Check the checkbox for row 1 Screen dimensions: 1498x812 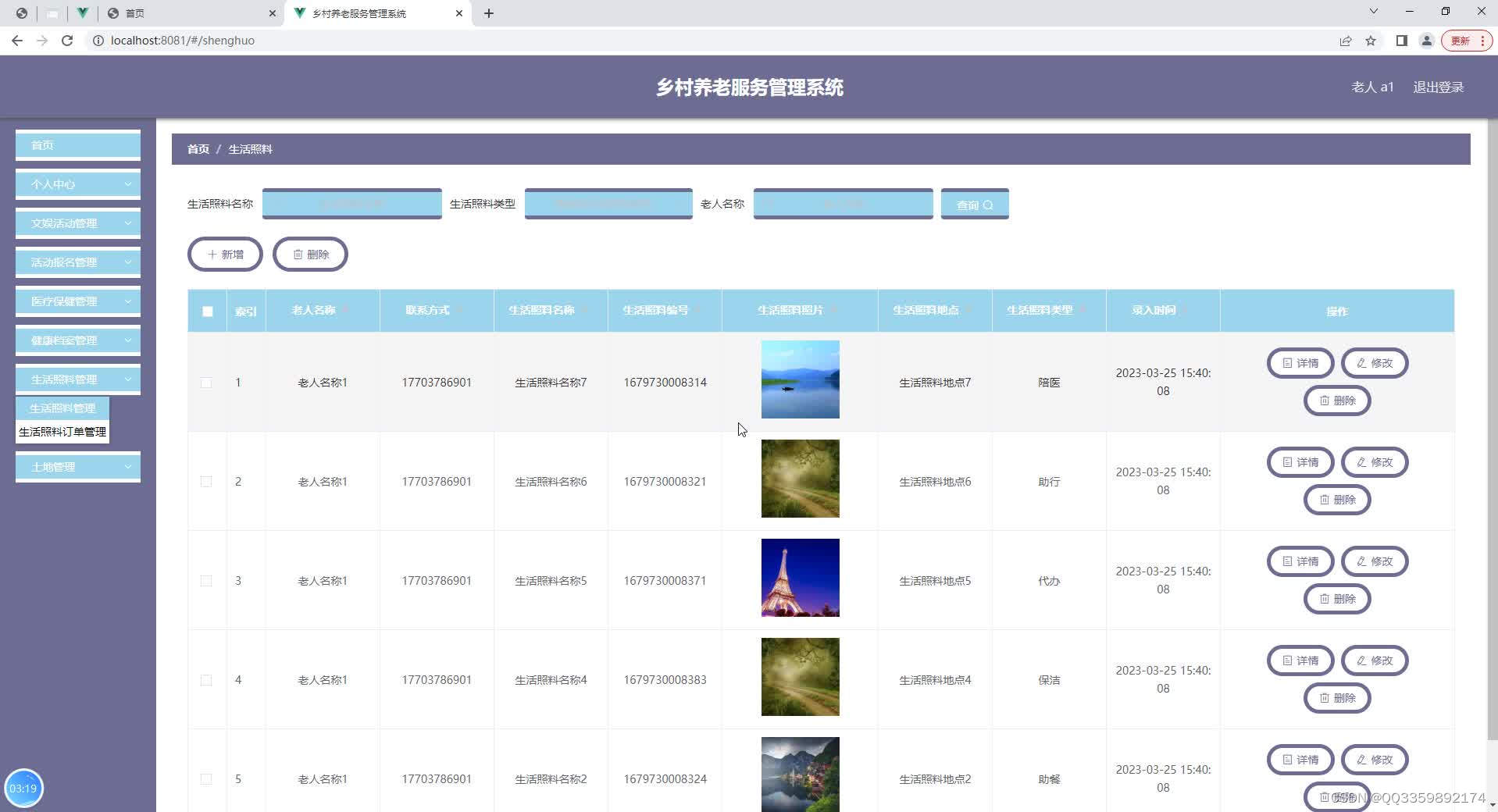tap(206, 383)
